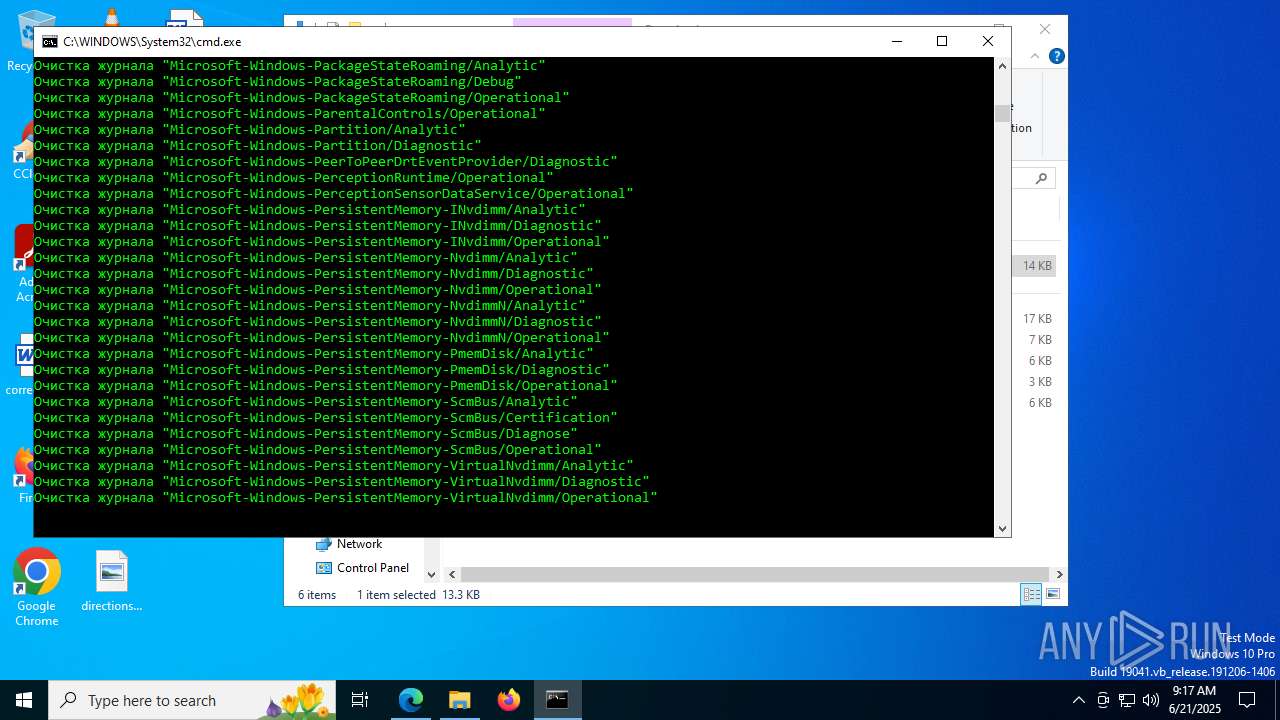
Task: Click the VirtualNvdimm/Operational log line
Action: (x=346, y=498)
